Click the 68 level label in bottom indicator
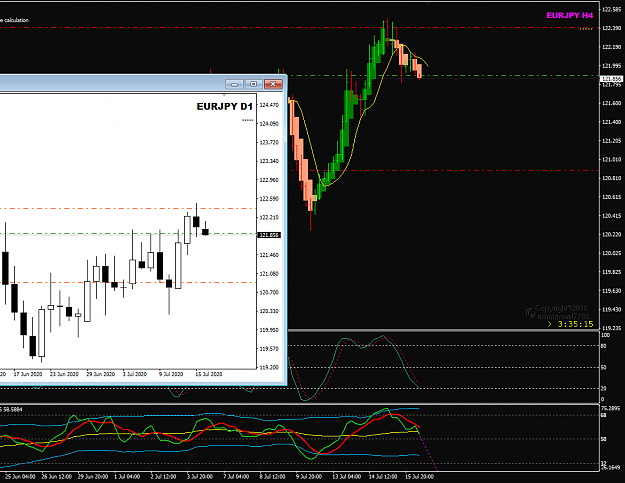The height and width of the screenshot is (483, 625). 604,415
